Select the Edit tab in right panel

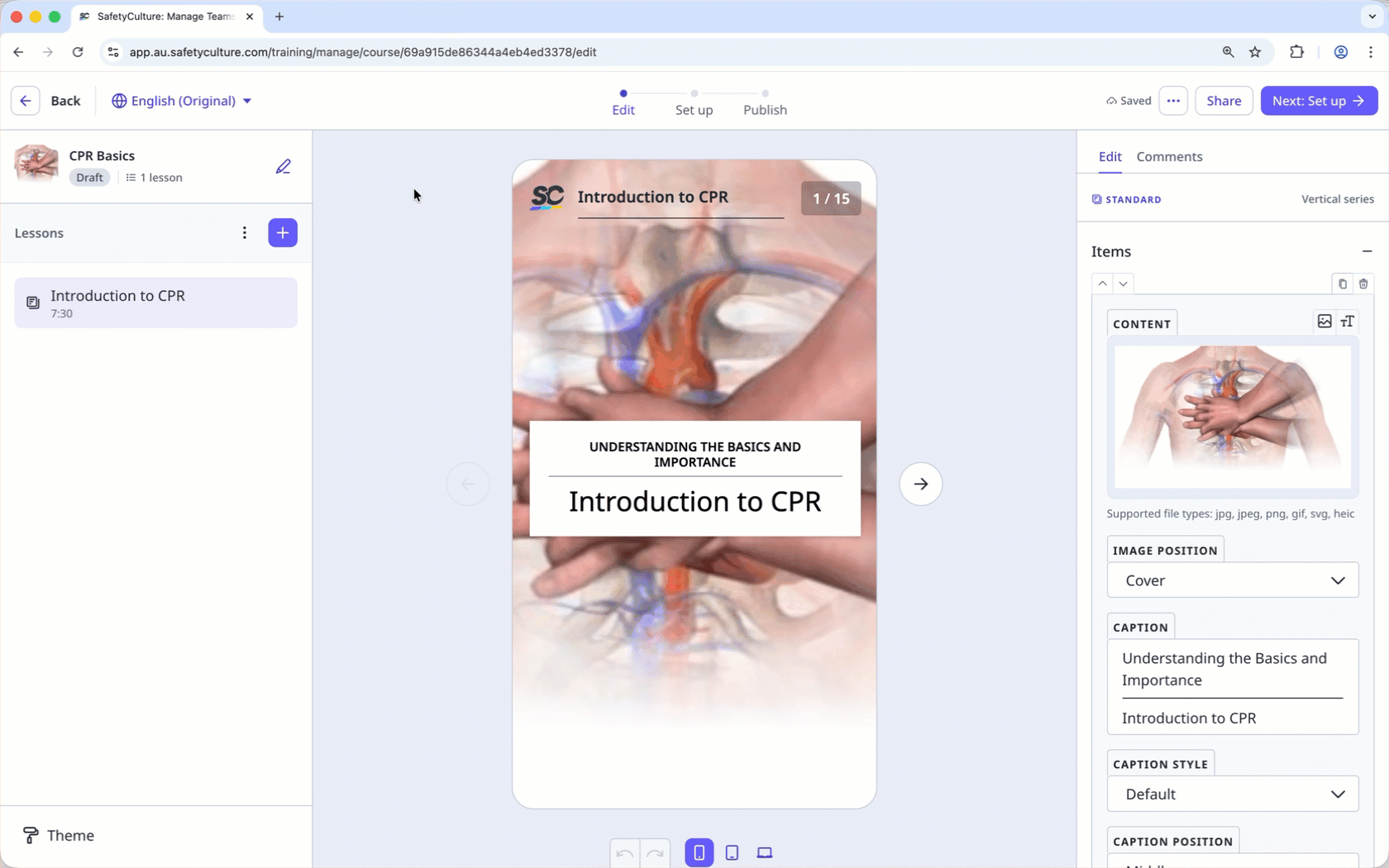point(1110,157)
